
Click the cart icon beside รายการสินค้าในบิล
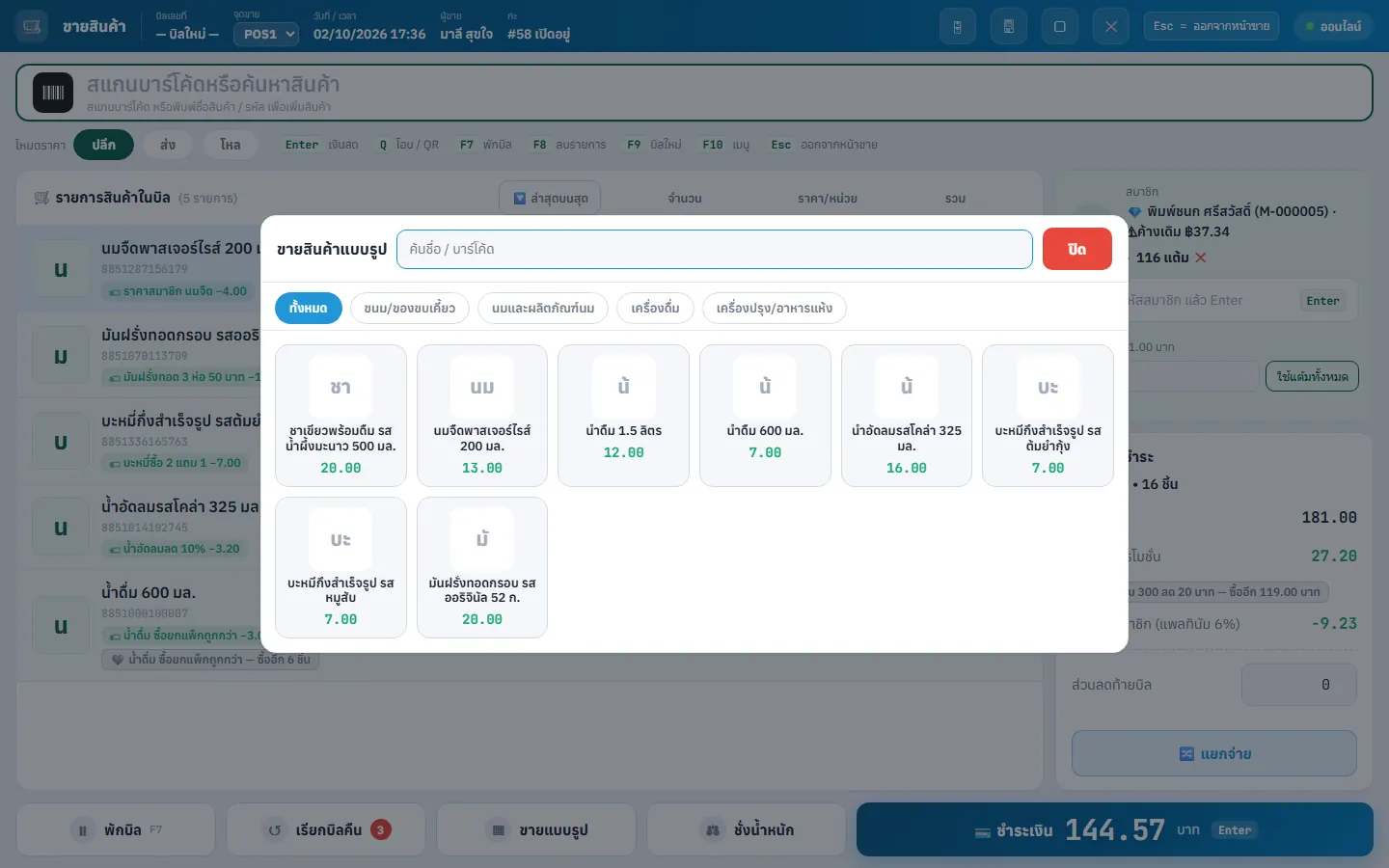(41, 198)
